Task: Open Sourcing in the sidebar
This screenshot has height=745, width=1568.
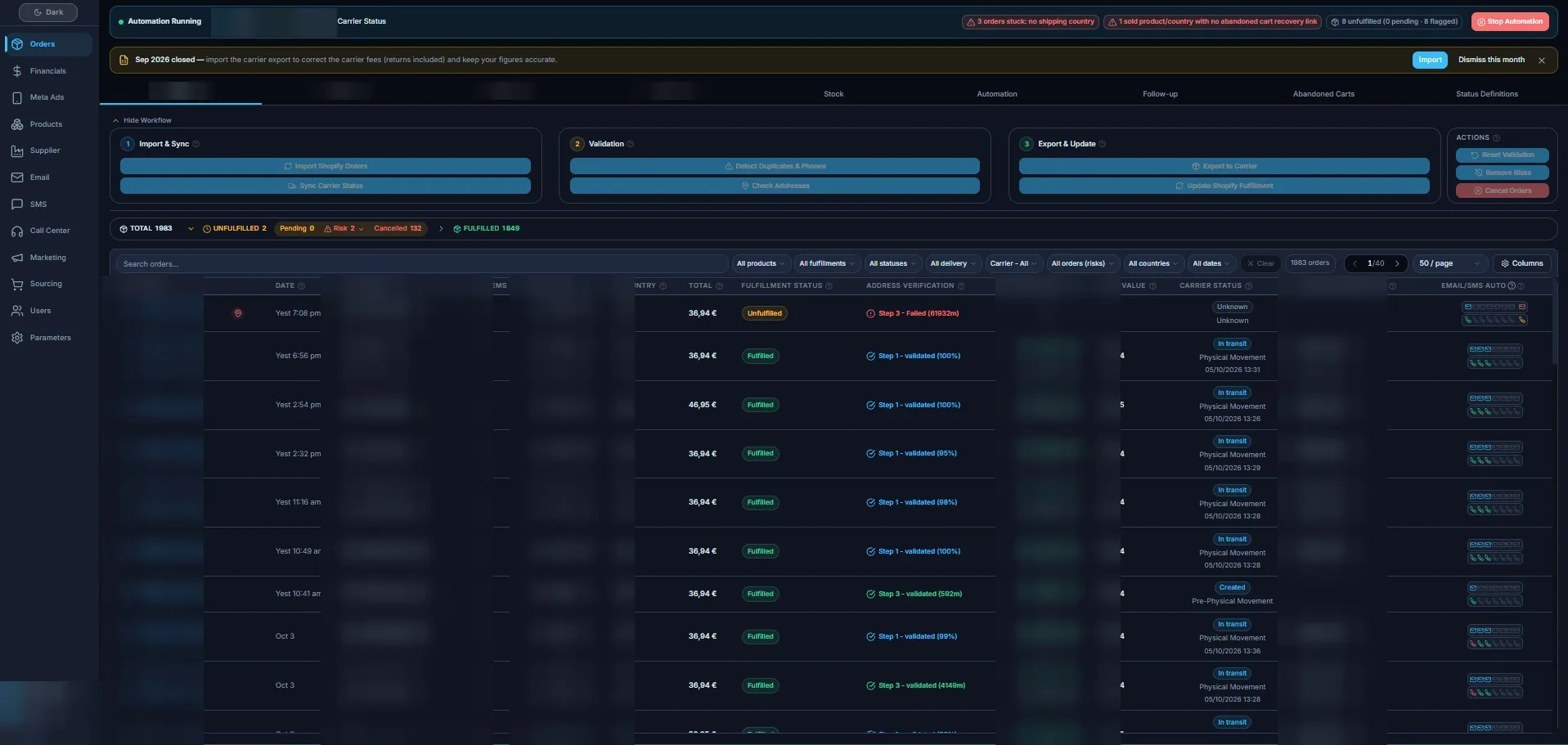Action: (x=47, y=284)
